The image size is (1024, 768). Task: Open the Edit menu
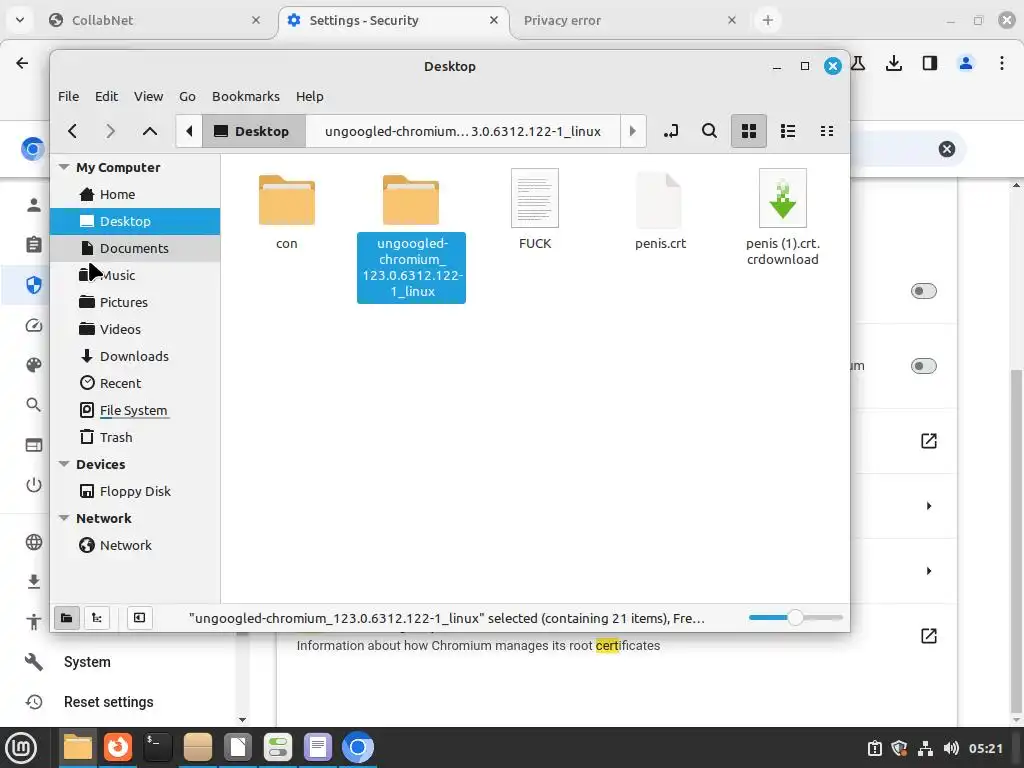click(106, 97)
